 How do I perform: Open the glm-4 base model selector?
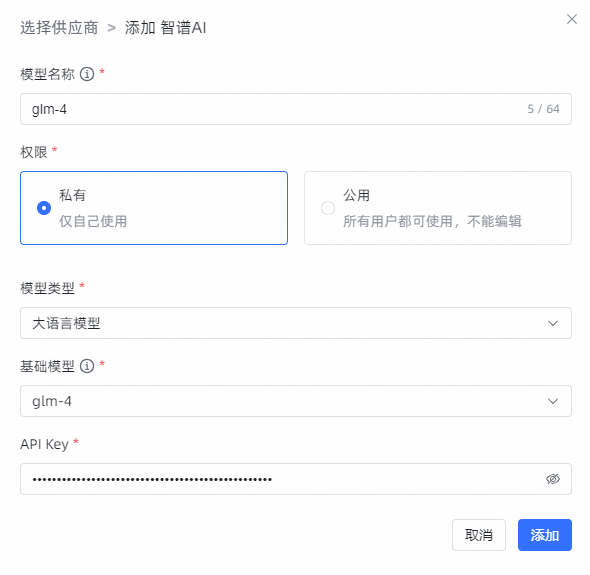pos(296,401)
